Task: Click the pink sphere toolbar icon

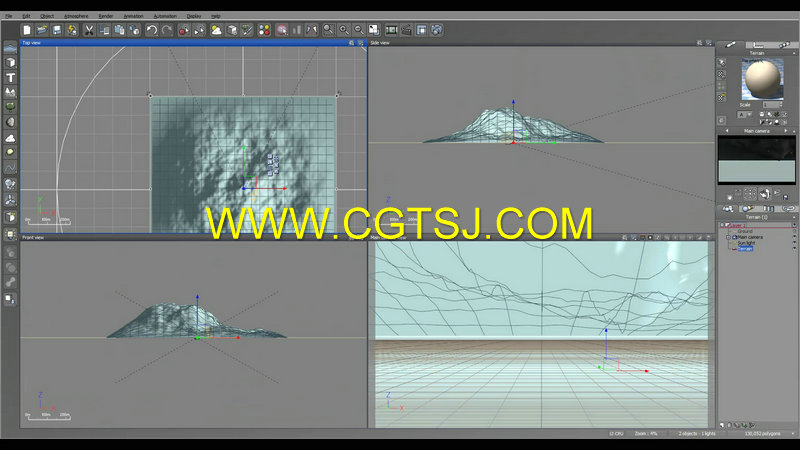Action: [282, 30]
